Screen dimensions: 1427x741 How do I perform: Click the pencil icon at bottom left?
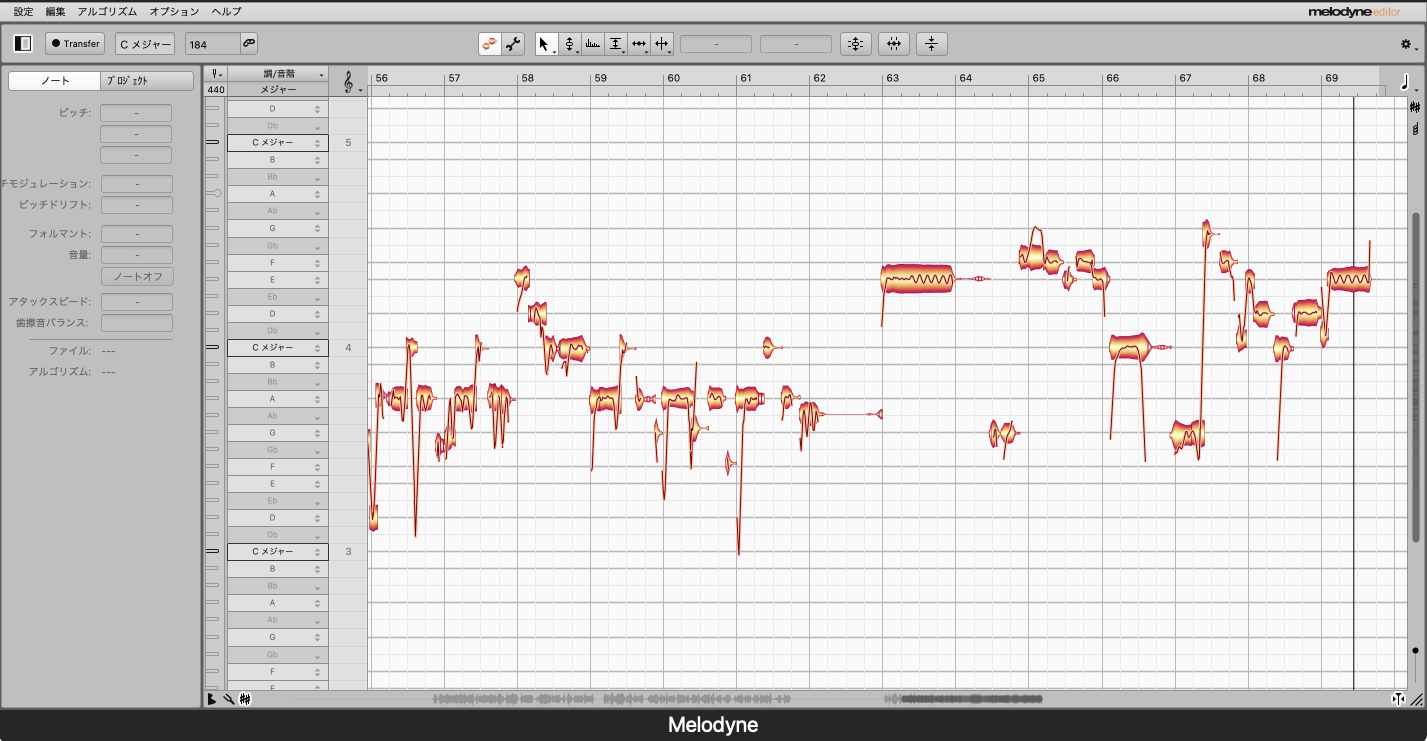[x=228, y=699]
